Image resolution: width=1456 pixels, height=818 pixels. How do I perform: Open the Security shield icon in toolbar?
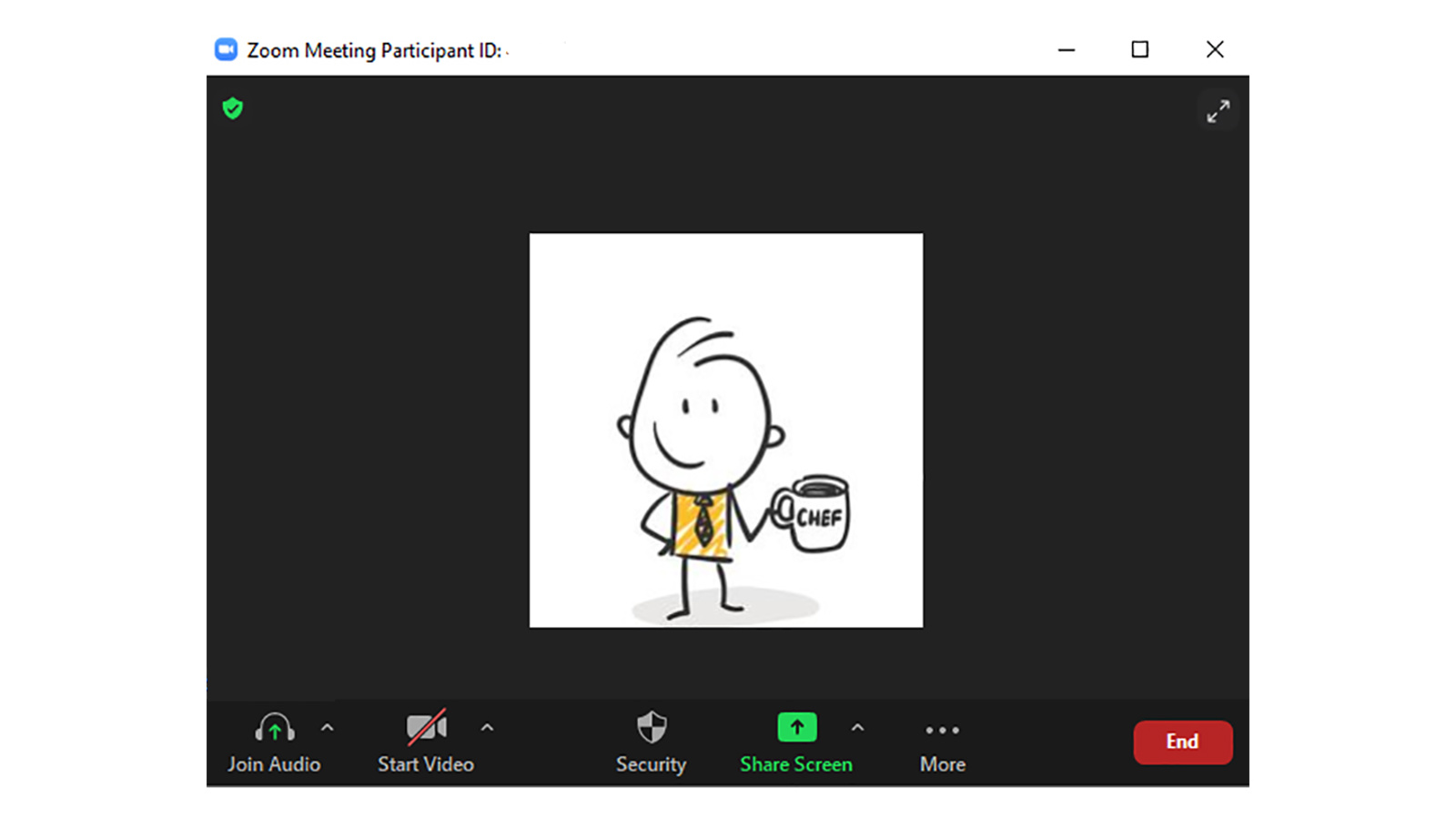click(652, 728)
